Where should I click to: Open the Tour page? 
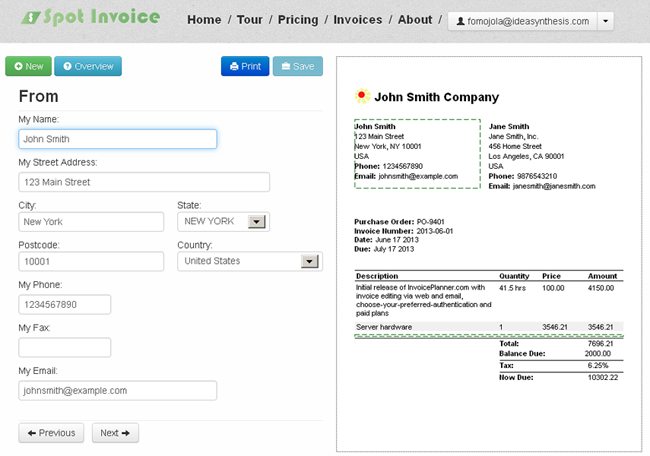click(x=250, y=19)
